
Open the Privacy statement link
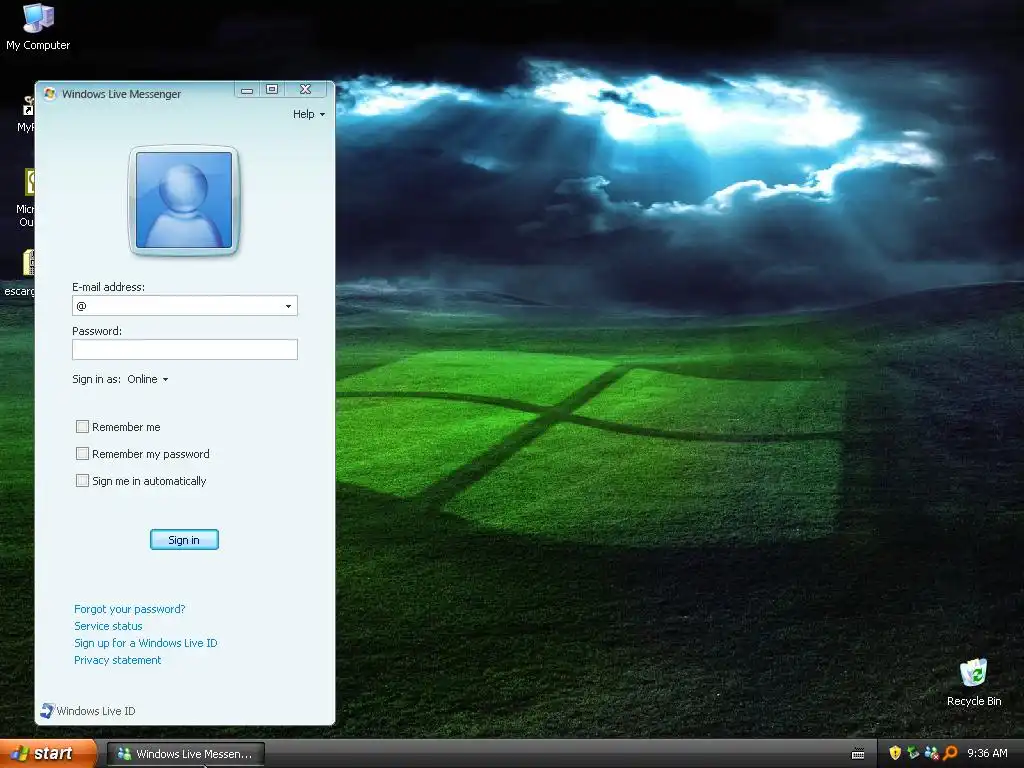[118, 660]
